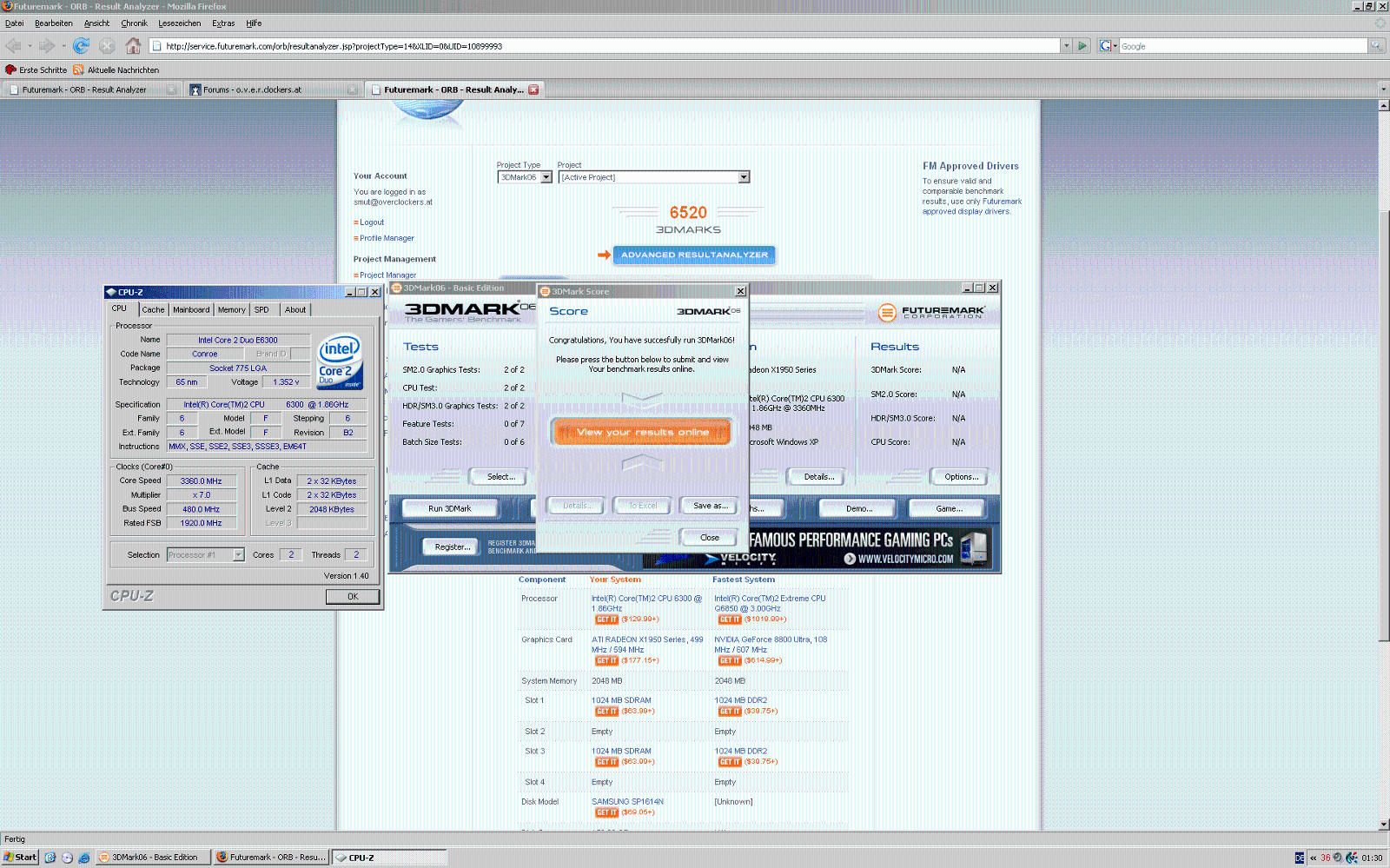Open the Profile Manager link
1390x868 pixels.
tap(387, 238)
